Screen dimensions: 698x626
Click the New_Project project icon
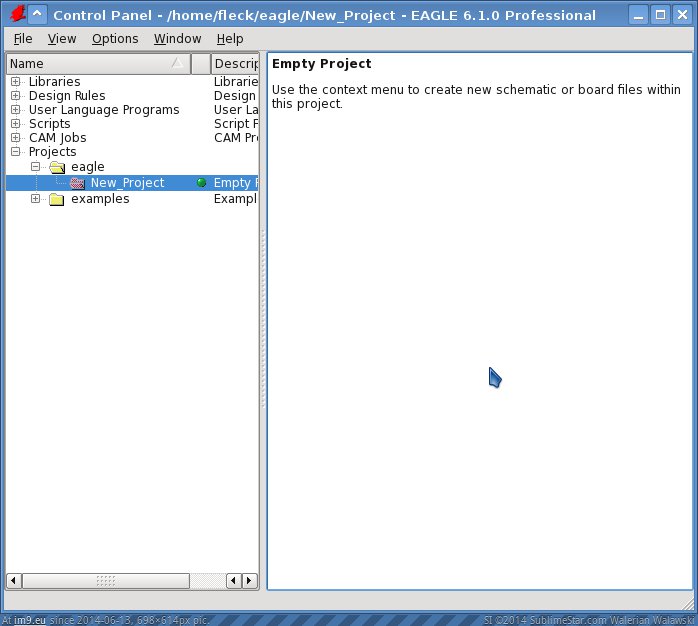[77, 183]
